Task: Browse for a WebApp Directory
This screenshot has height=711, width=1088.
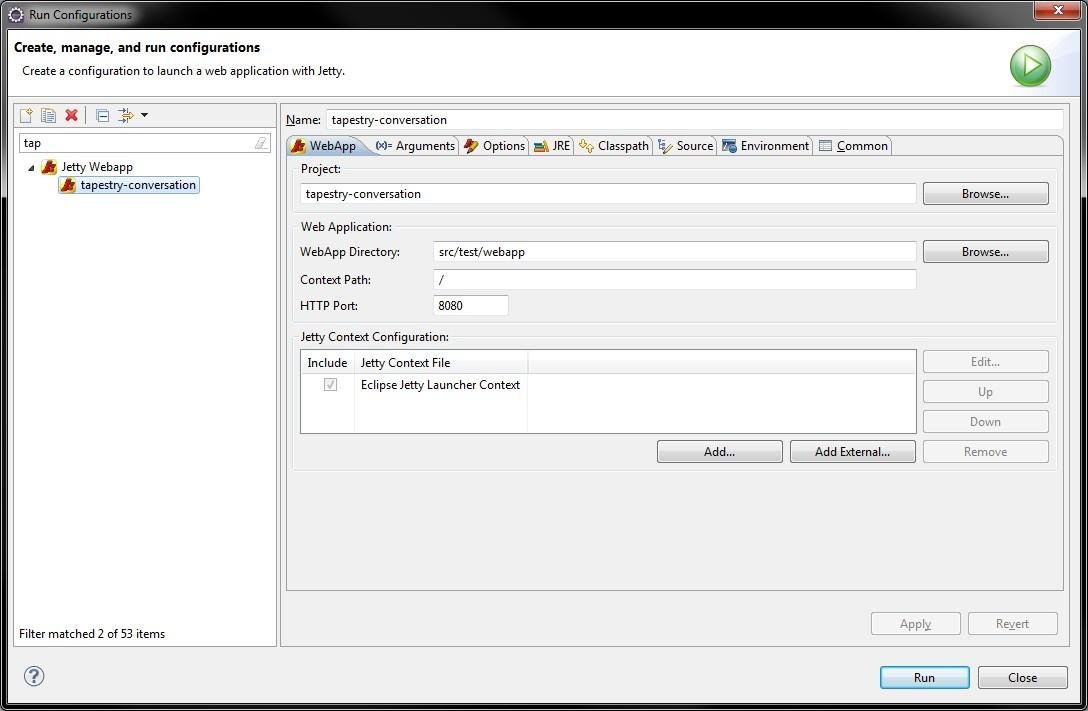Action: [984, 251]
